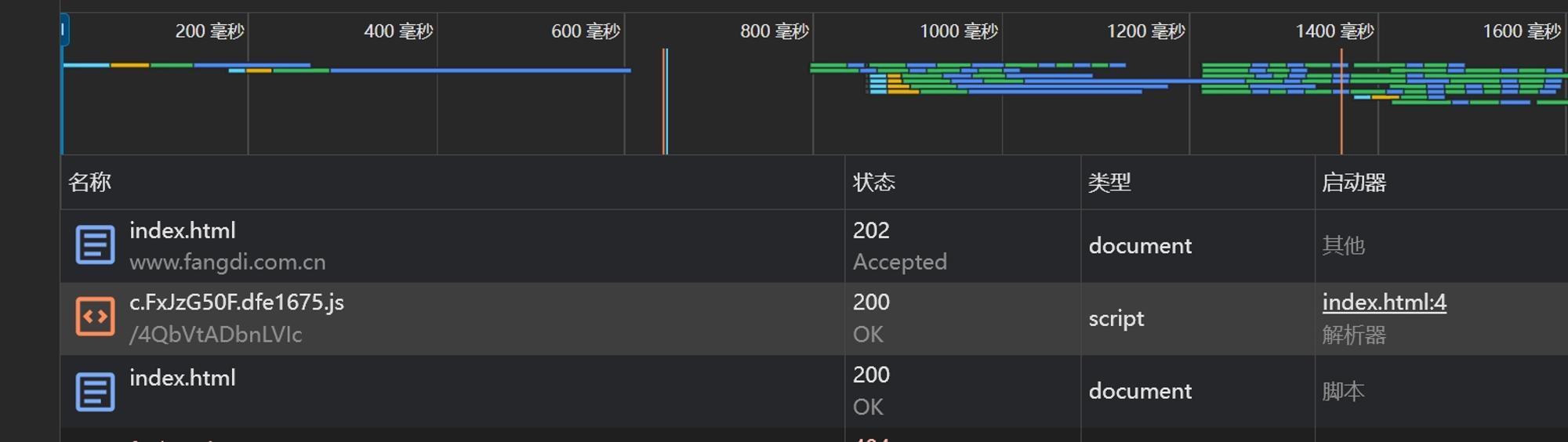Screen dimensions: 1568x442
Task: Sort by the 类型 column header
Action: [1109, 183]
